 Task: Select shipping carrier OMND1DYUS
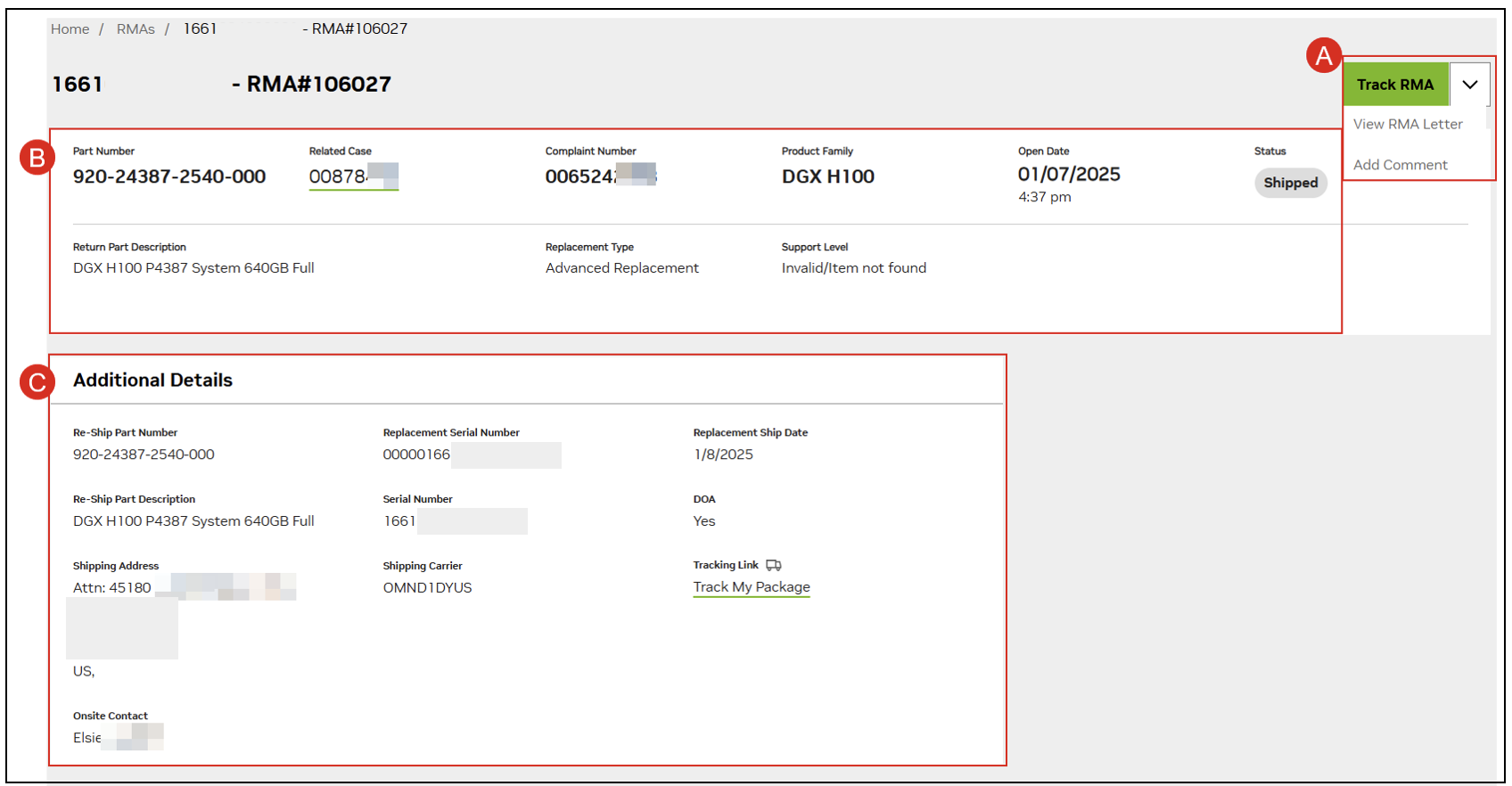[x=427, y=588]
